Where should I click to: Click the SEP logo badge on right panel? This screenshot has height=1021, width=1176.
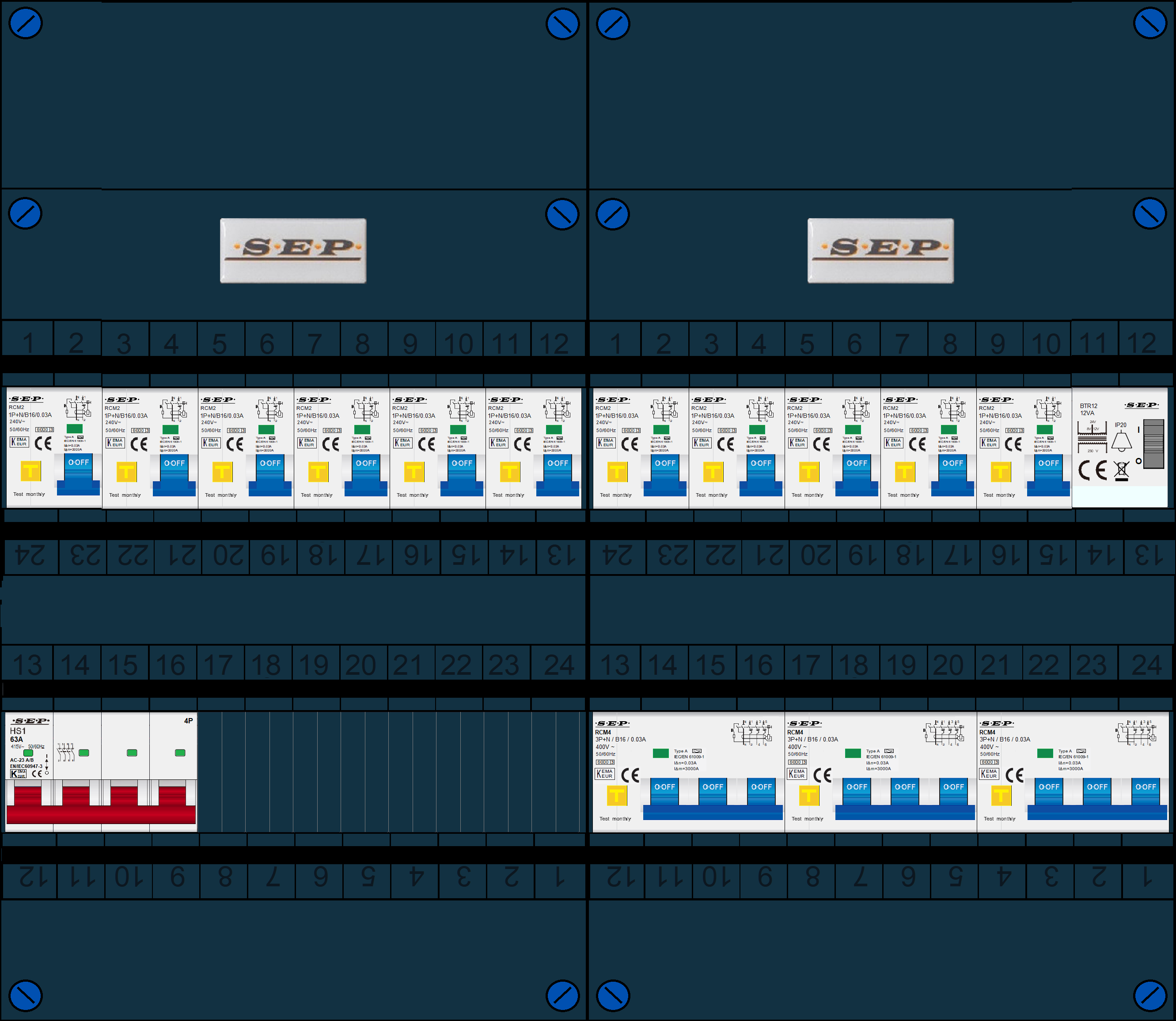click(x=880, y=251)
